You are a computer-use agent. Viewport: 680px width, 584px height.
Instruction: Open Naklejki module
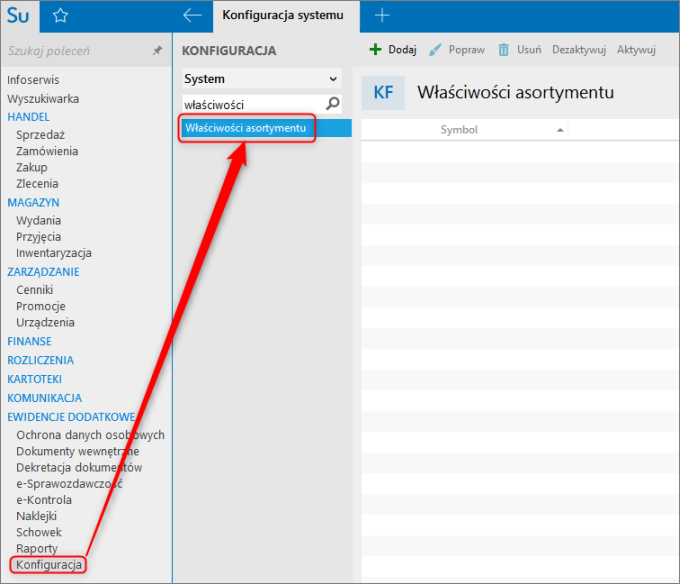(x=36, y=516)
